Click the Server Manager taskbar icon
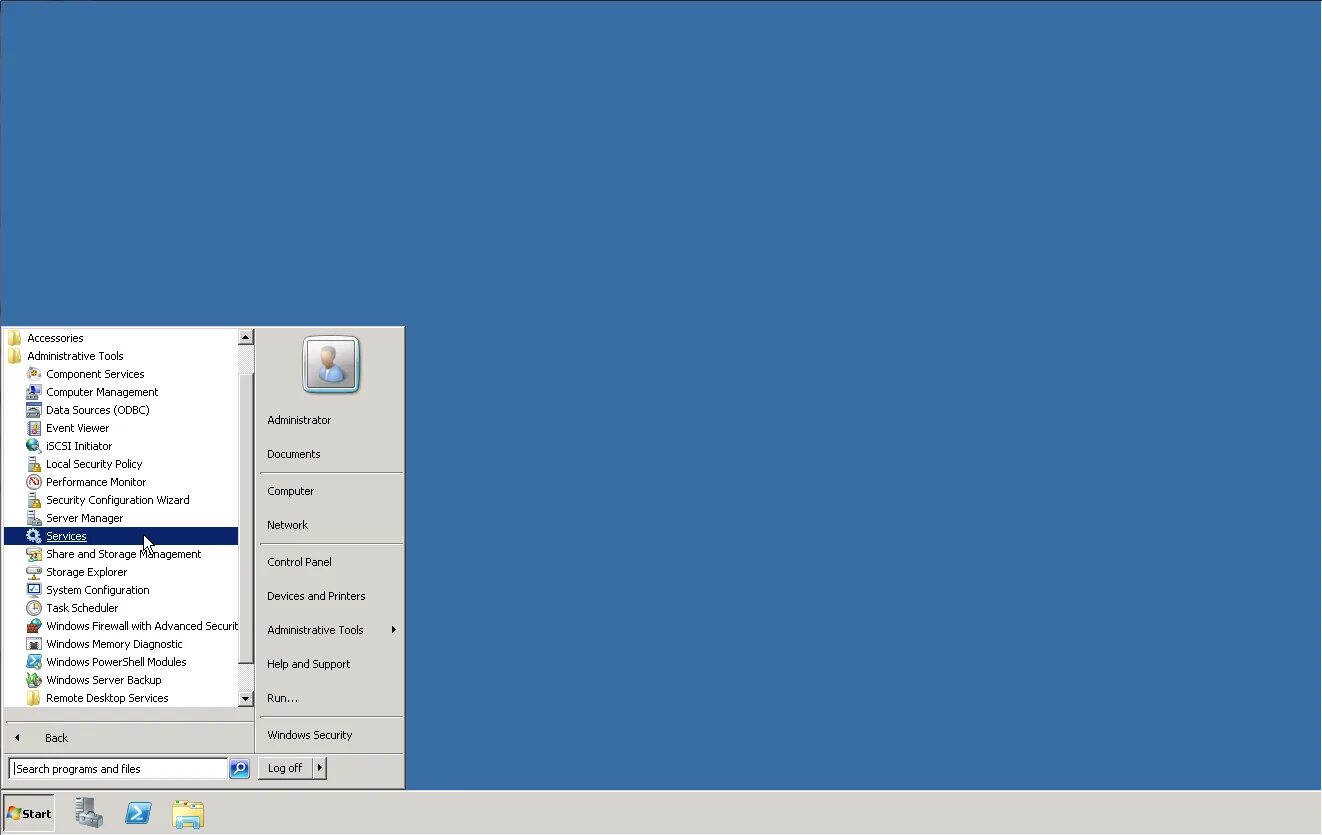The width and height of the screenshot is (1322, 835). (89, 813)
